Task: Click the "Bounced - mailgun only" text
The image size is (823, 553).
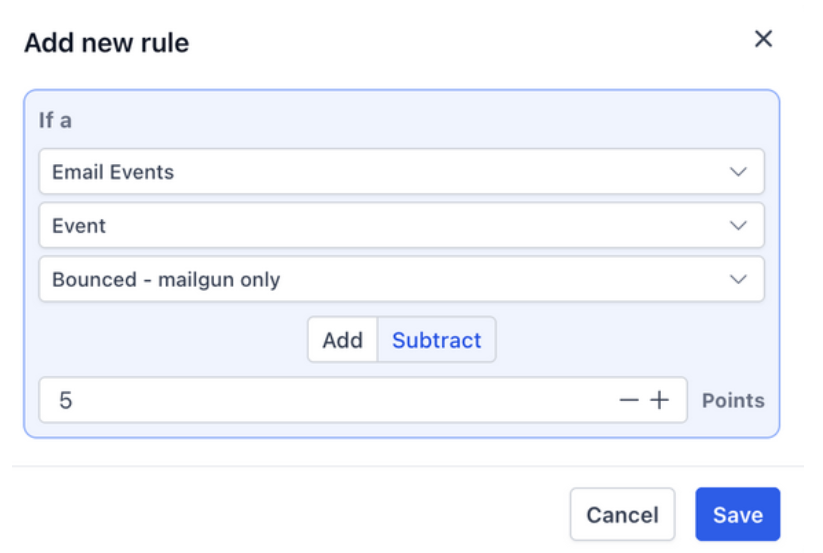Action: point(166,280)
